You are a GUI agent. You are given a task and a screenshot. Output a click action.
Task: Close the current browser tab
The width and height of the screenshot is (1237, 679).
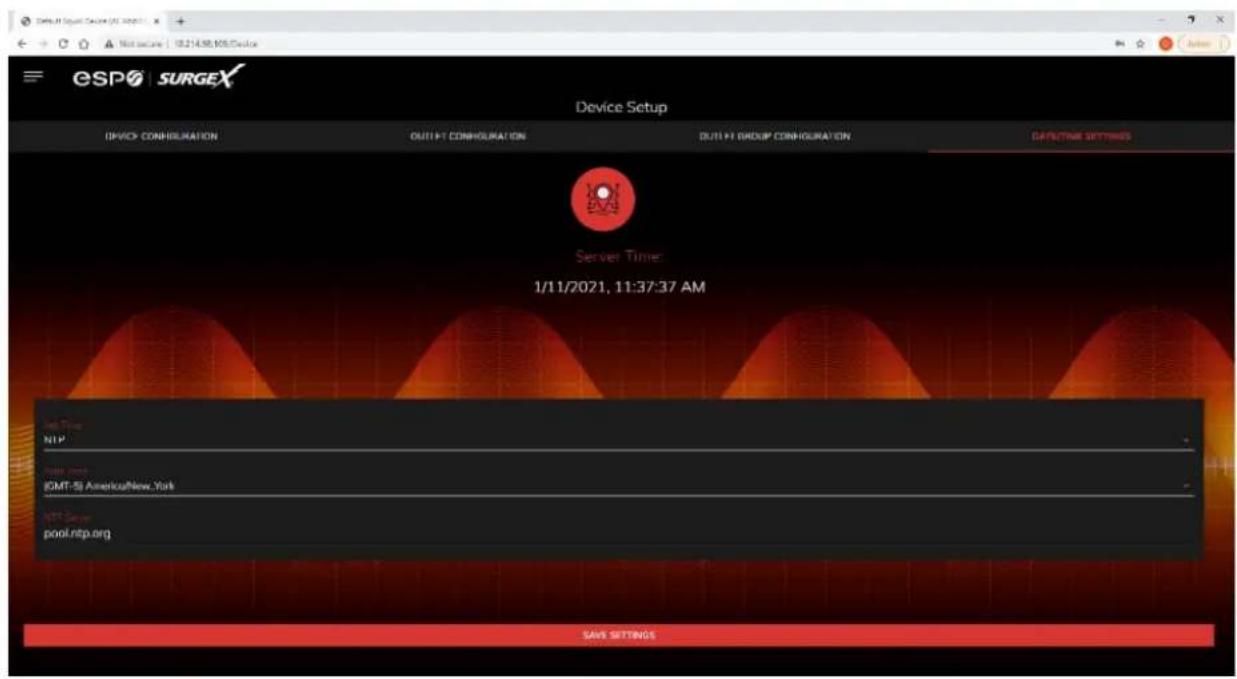click(x=156, y=20)
